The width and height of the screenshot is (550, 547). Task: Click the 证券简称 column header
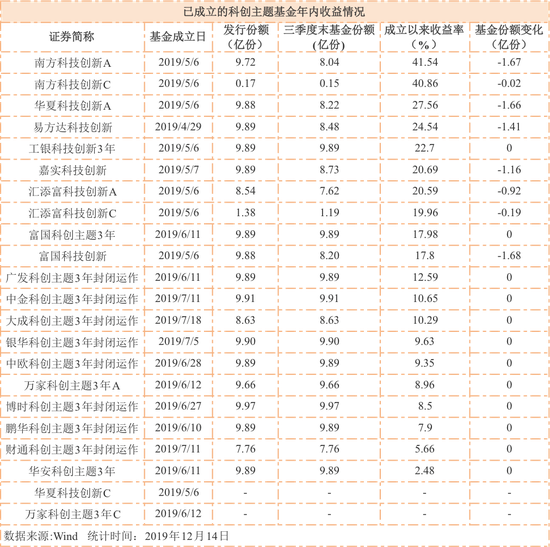(72, 36)
